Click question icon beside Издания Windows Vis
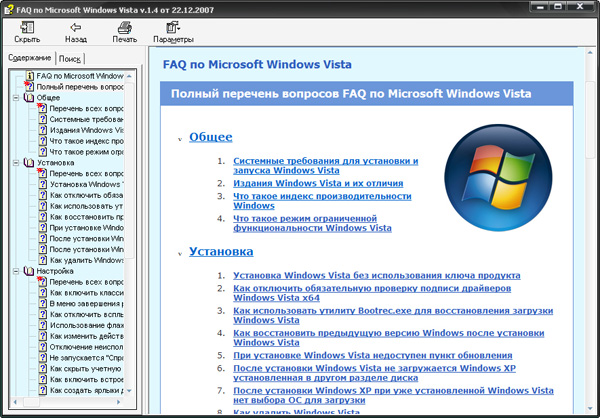This screenshot has height=418, width=600. pos(43,130)
